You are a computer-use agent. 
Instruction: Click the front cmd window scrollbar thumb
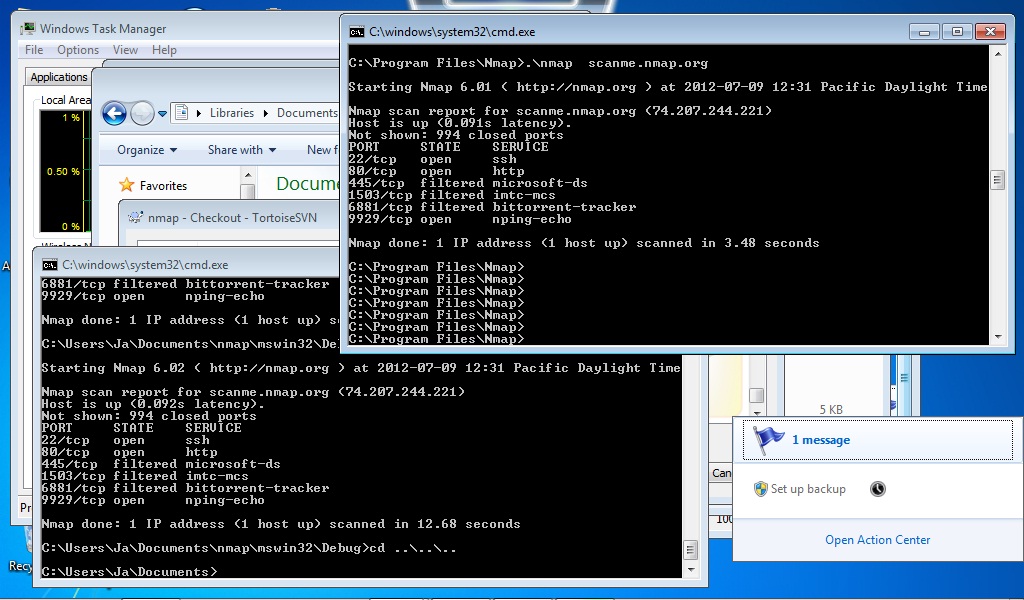tap(997, 180)
